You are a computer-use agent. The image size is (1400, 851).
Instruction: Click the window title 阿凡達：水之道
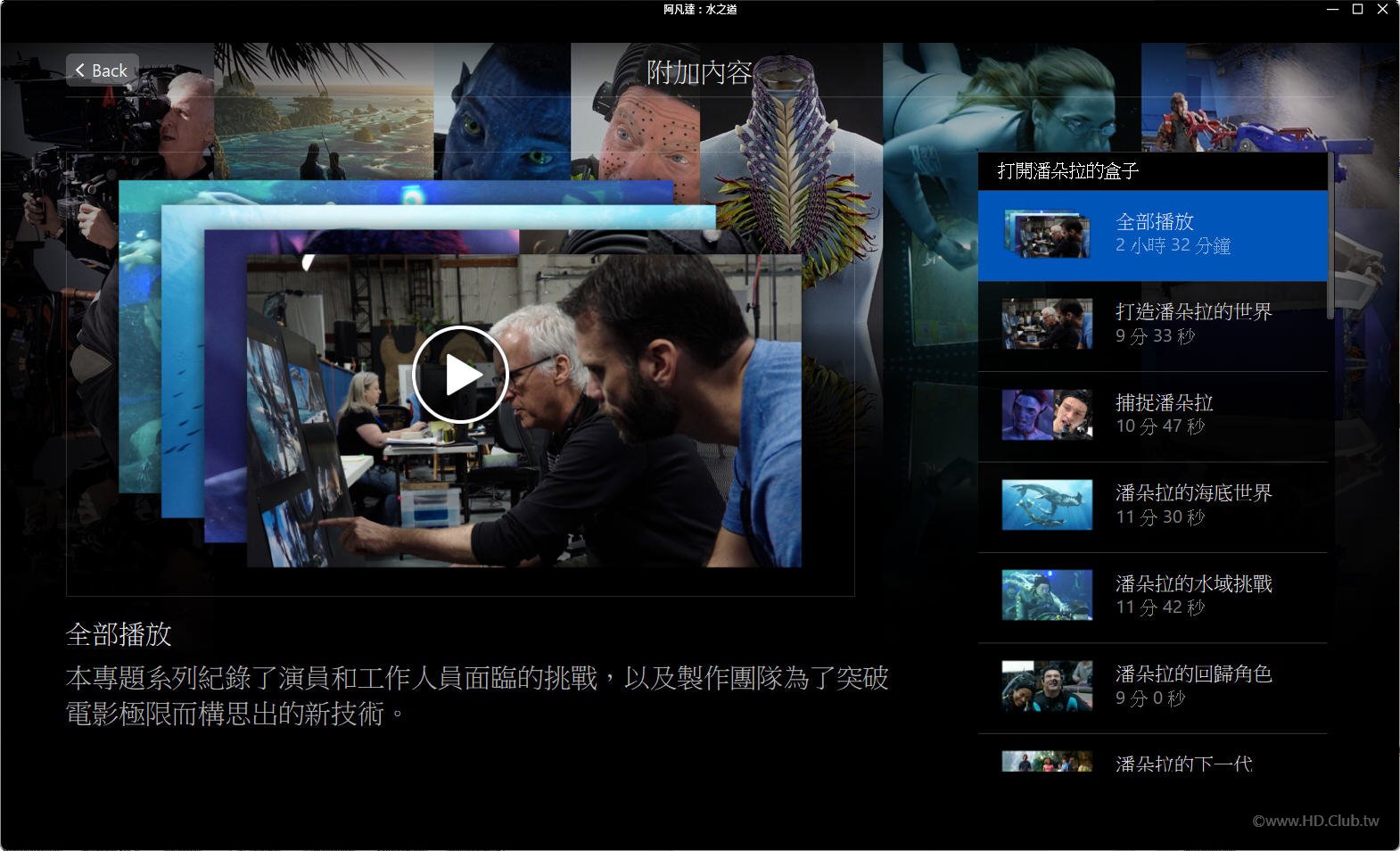[x=700, y=10]
